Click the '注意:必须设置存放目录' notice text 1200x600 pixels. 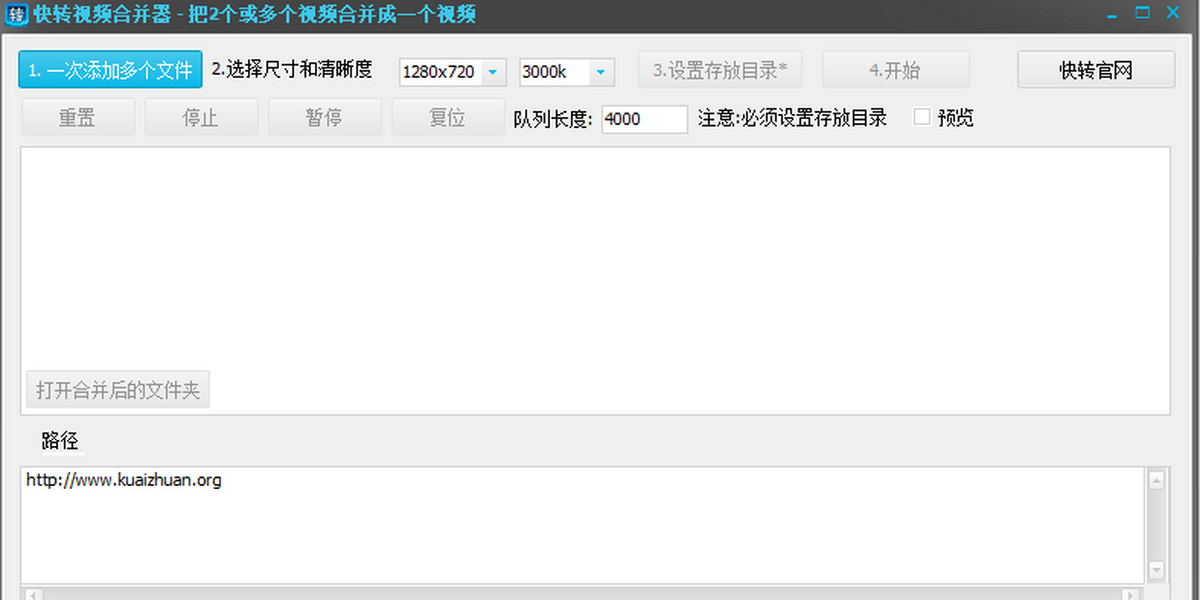[x=793, y=117]
